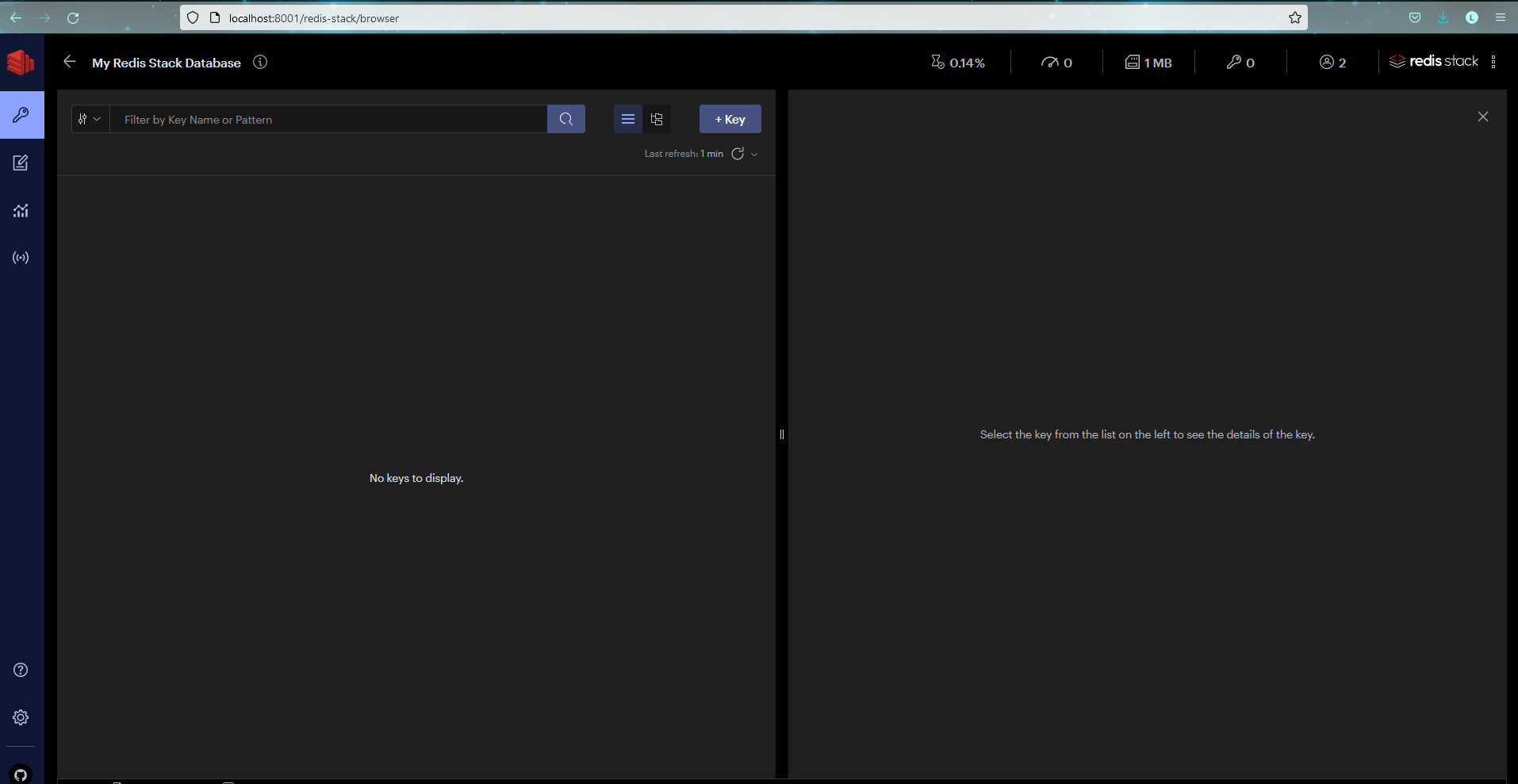This screenshot has width=1518, height=784.
Task: Bookmark this page with the star icon
Action: pyautogui.click(x=1295, y=17)
